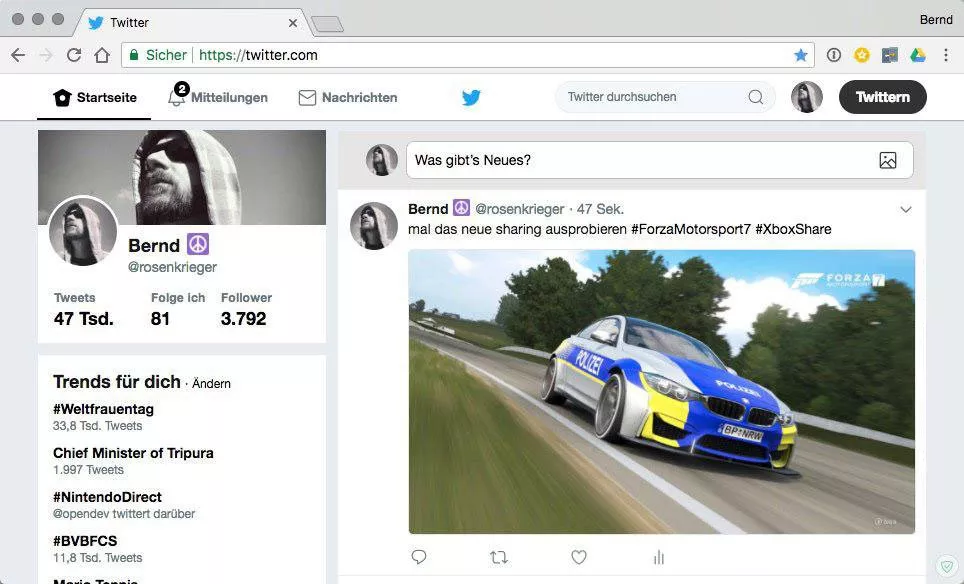Close the Twitter browser tab
This screenshot has width=964, height=584.
pyautogui.click(x=293, y=23)
